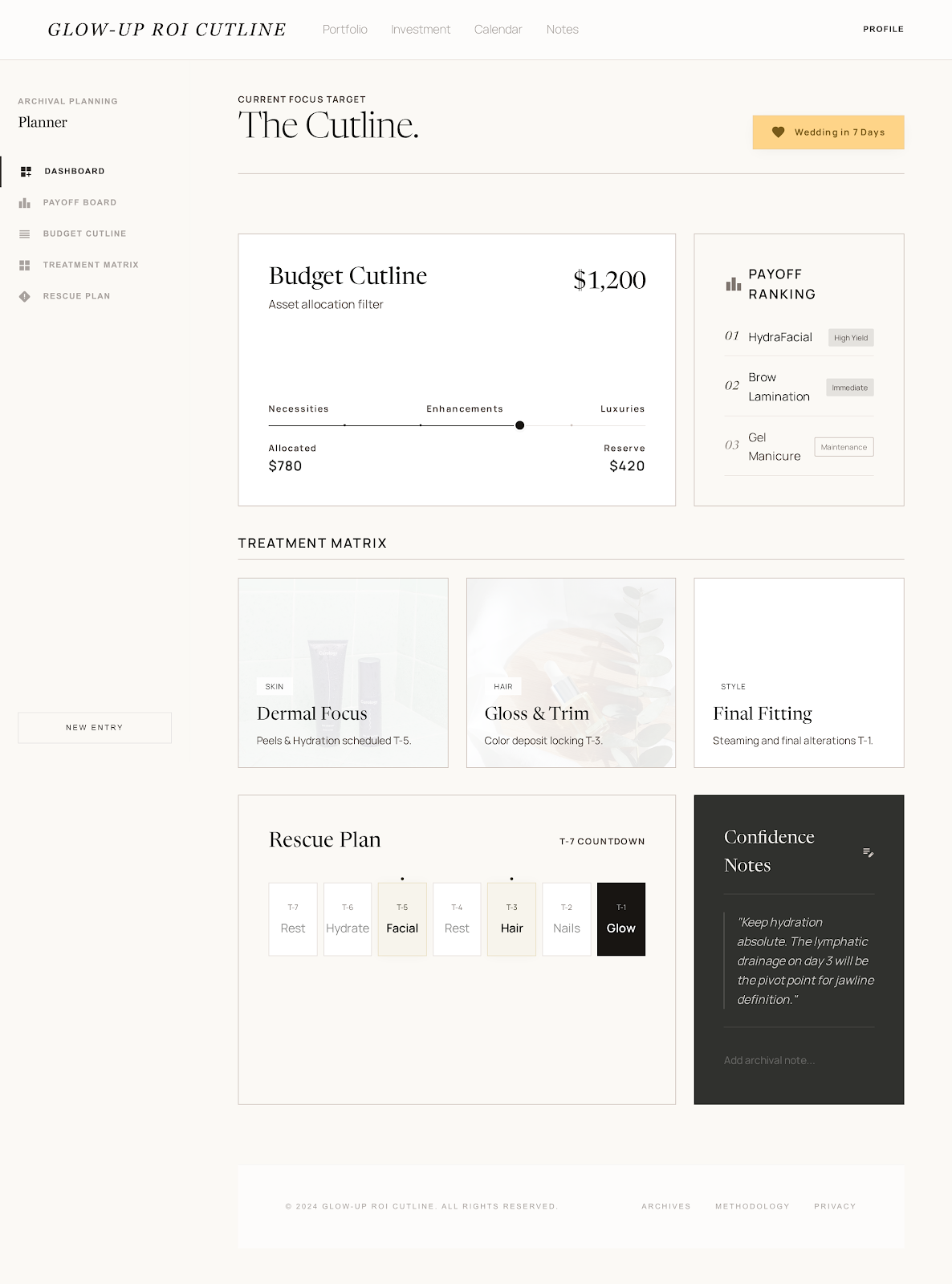Click the budget cutline slider handle
This screenshot has width=952, height=1284.
pyautogui.click(x=520, y=425)
